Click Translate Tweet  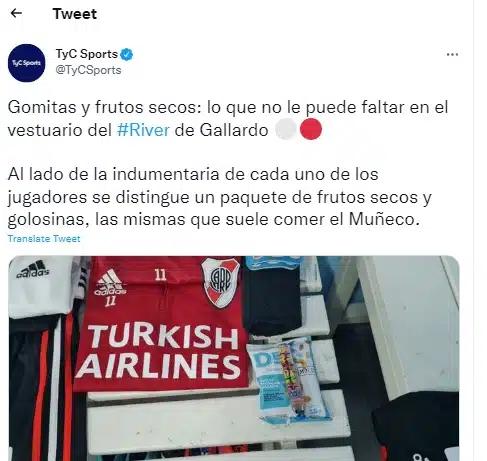[x=44, y=239]
